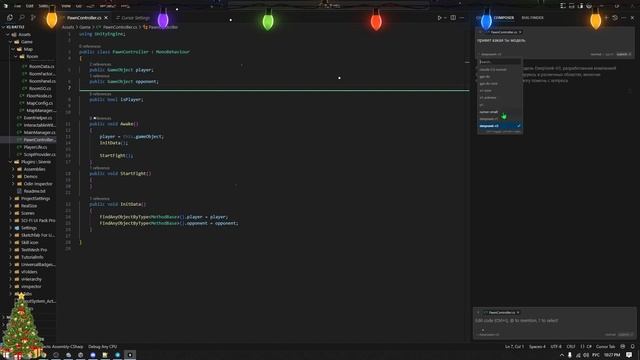
Task: Show hidden icons in the system tray
Action: [x=562, y=355]
